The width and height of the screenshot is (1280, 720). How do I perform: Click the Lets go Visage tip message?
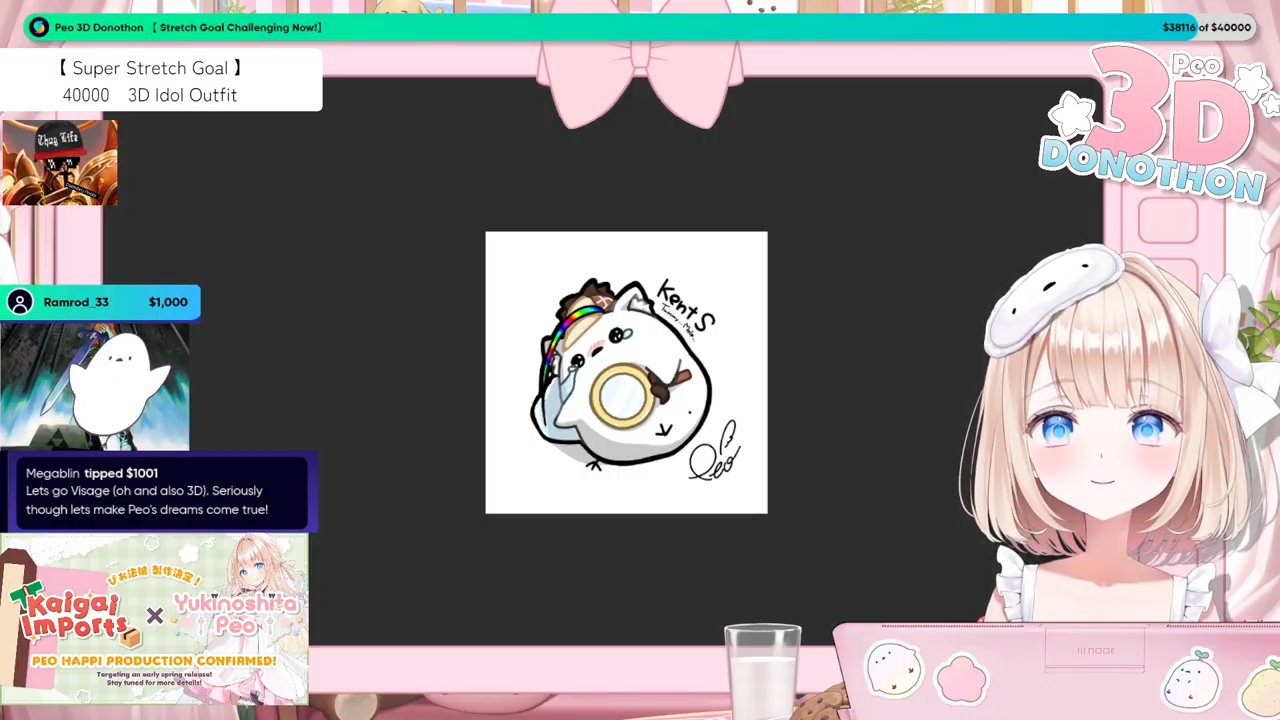point(147,500)
